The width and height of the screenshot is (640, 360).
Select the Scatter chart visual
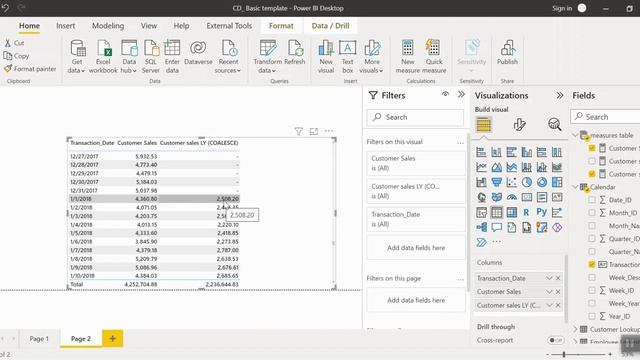(511, 182)
